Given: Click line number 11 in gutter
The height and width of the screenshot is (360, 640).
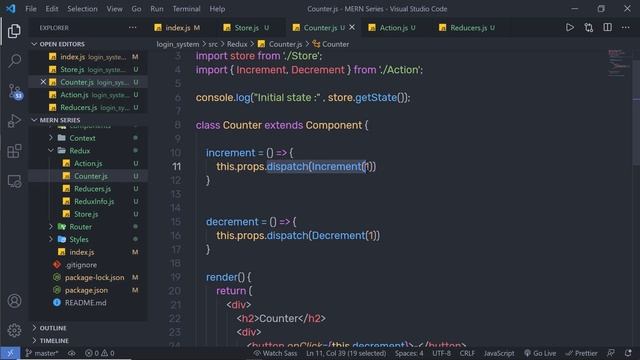Looking at the screenshot, I should pyautogui.click(x=176, y=167).
